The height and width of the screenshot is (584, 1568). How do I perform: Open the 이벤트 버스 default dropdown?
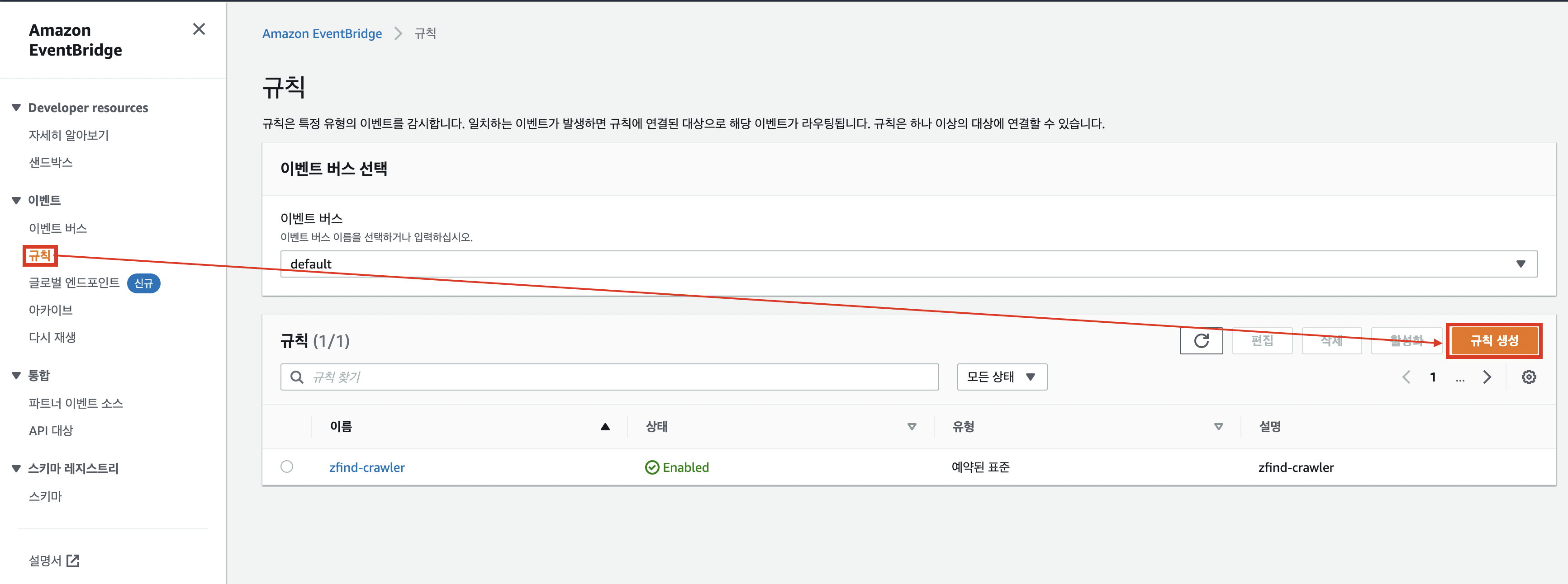[908, 264]
